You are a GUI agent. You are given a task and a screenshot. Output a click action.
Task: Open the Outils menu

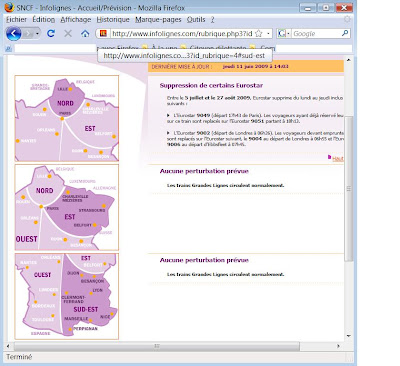click(196, 20)
